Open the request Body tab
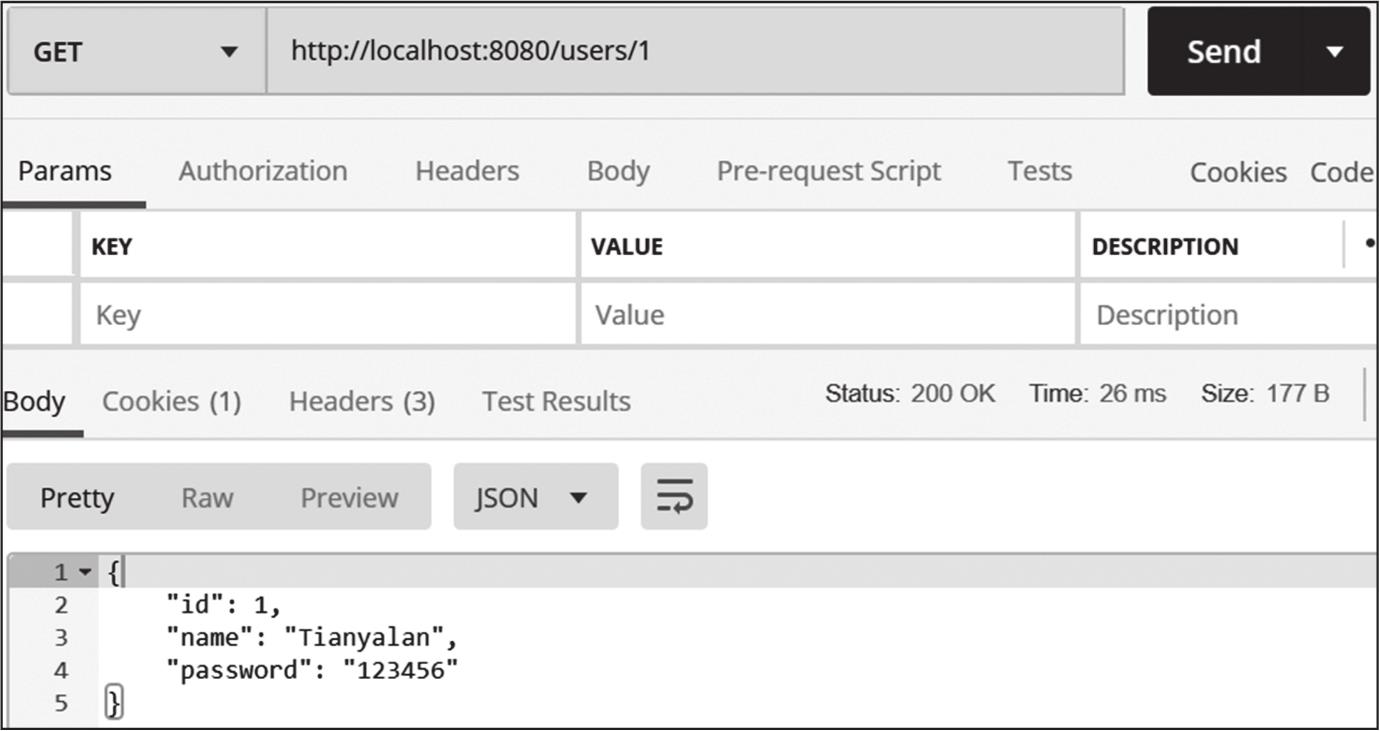This screenshot has height=731, width=1380. [618, 171]
